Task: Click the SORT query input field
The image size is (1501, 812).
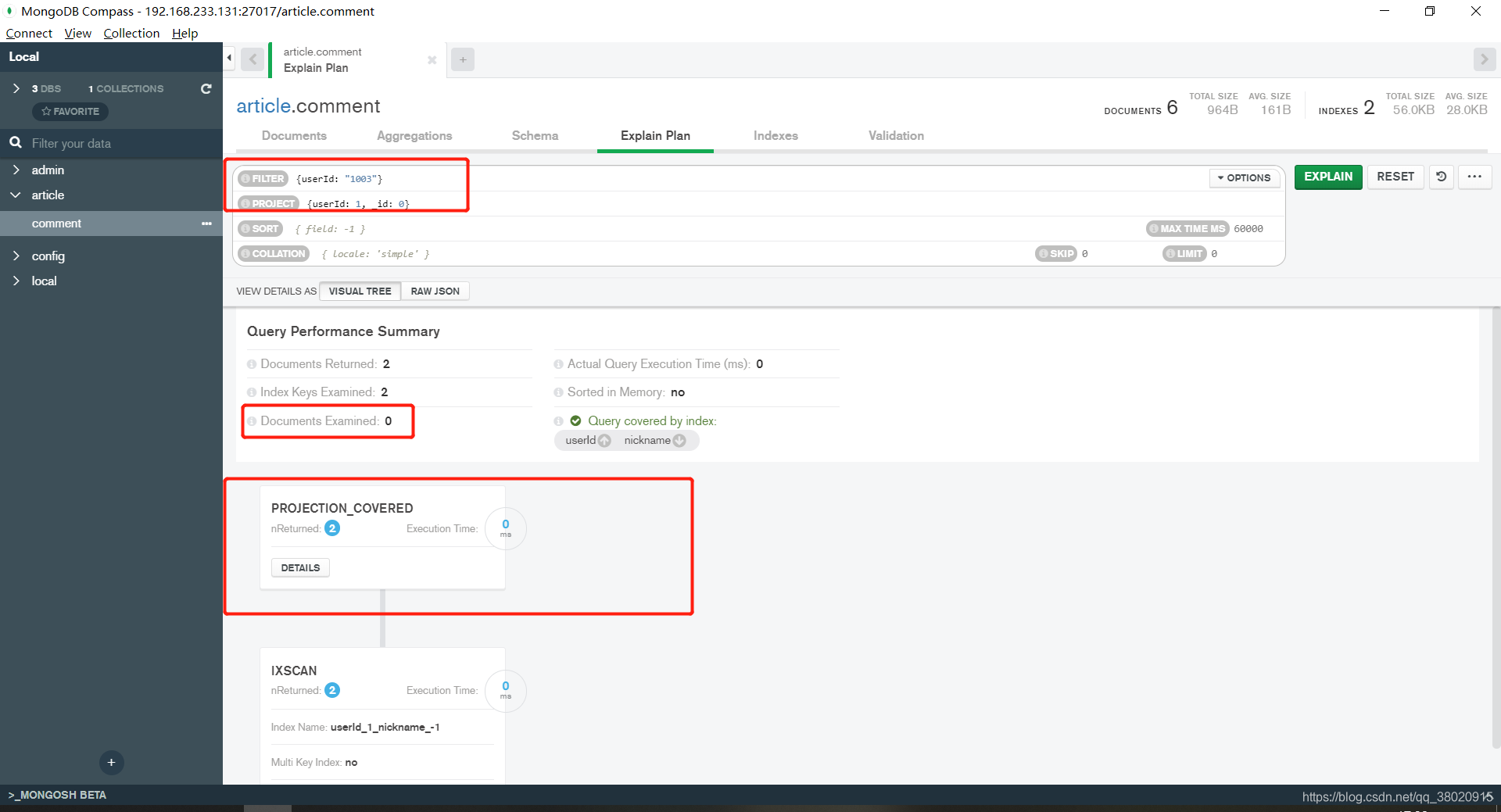Action: pyautogui.click(x=715, y=229)
